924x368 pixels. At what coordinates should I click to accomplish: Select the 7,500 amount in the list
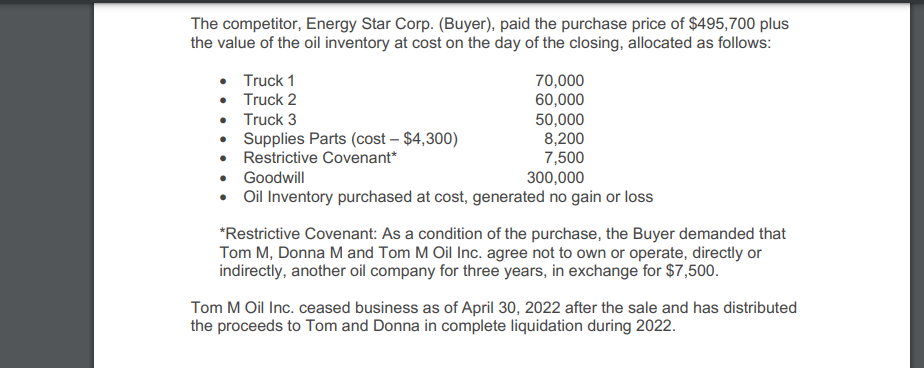pyautogui.click(x=564, y=158)
